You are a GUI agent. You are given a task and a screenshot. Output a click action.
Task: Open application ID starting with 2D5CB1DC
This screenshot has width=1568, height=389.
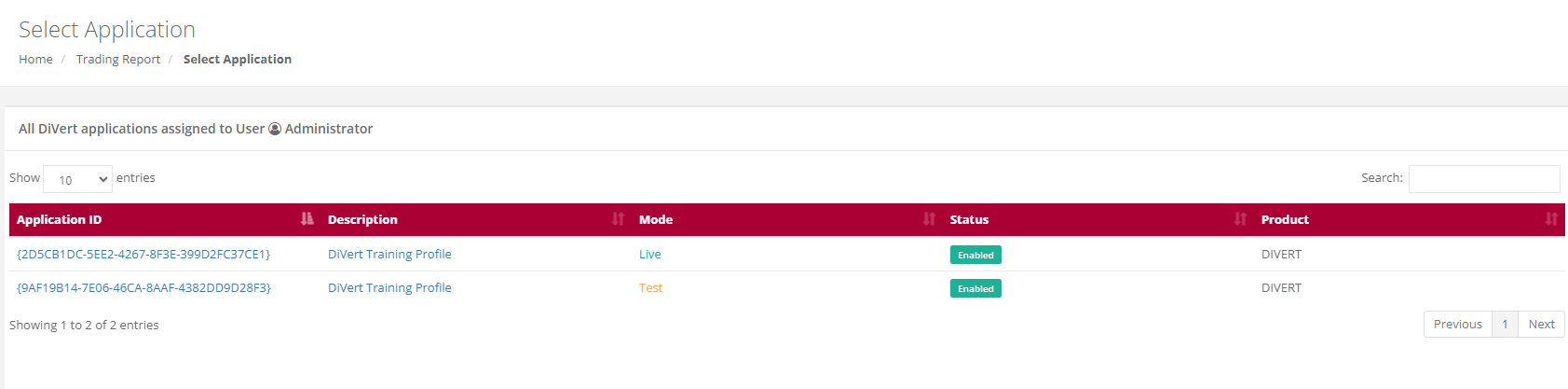[143, 254]
